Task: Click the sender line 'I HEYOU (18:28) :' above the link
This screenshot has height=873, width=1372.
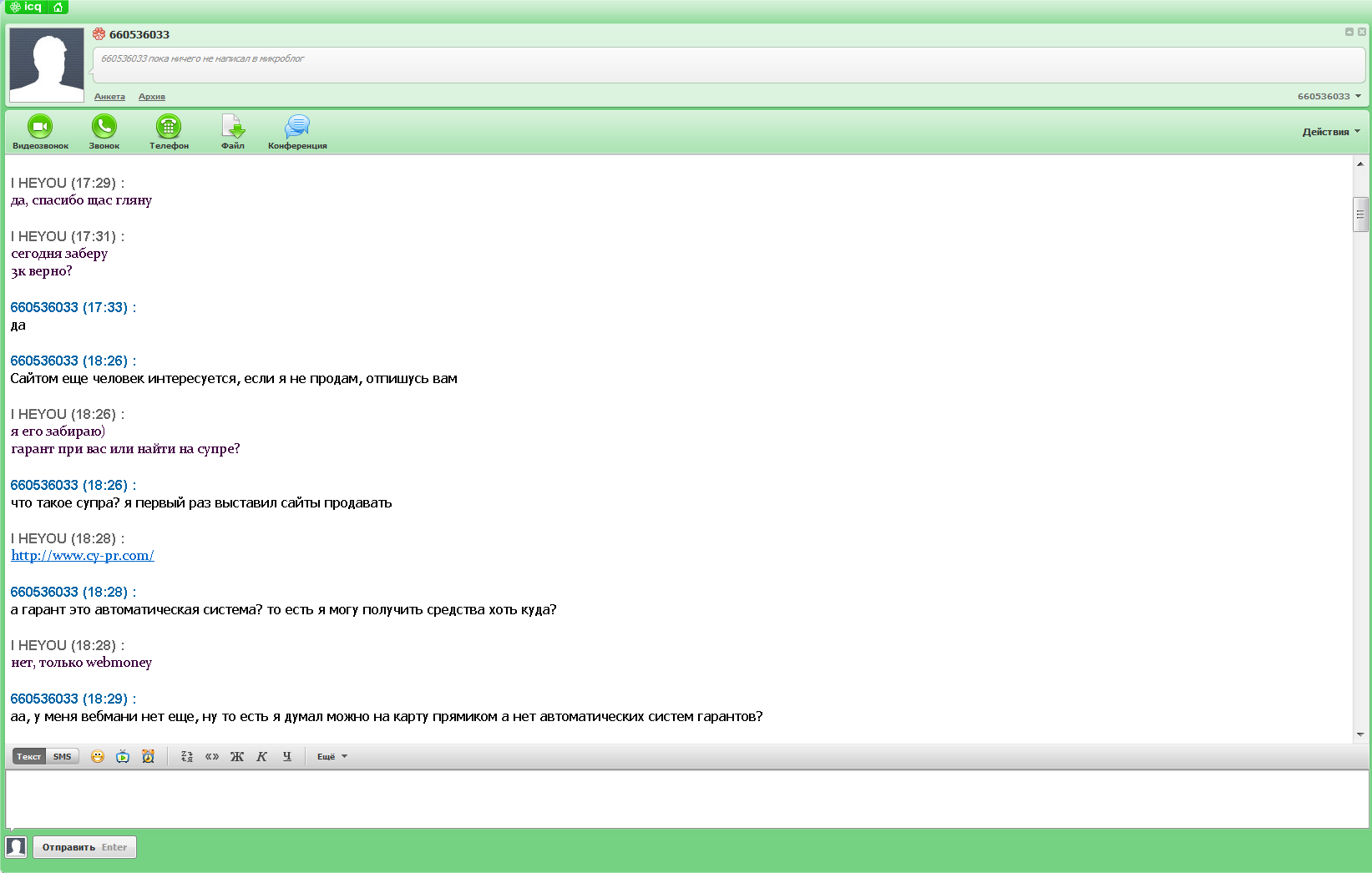Action: tap(68, 538)
